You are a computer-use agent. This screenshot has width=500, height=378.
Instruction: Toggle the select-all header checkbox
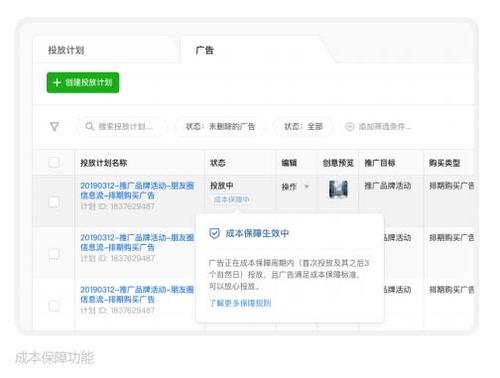(x=54, y=163)
